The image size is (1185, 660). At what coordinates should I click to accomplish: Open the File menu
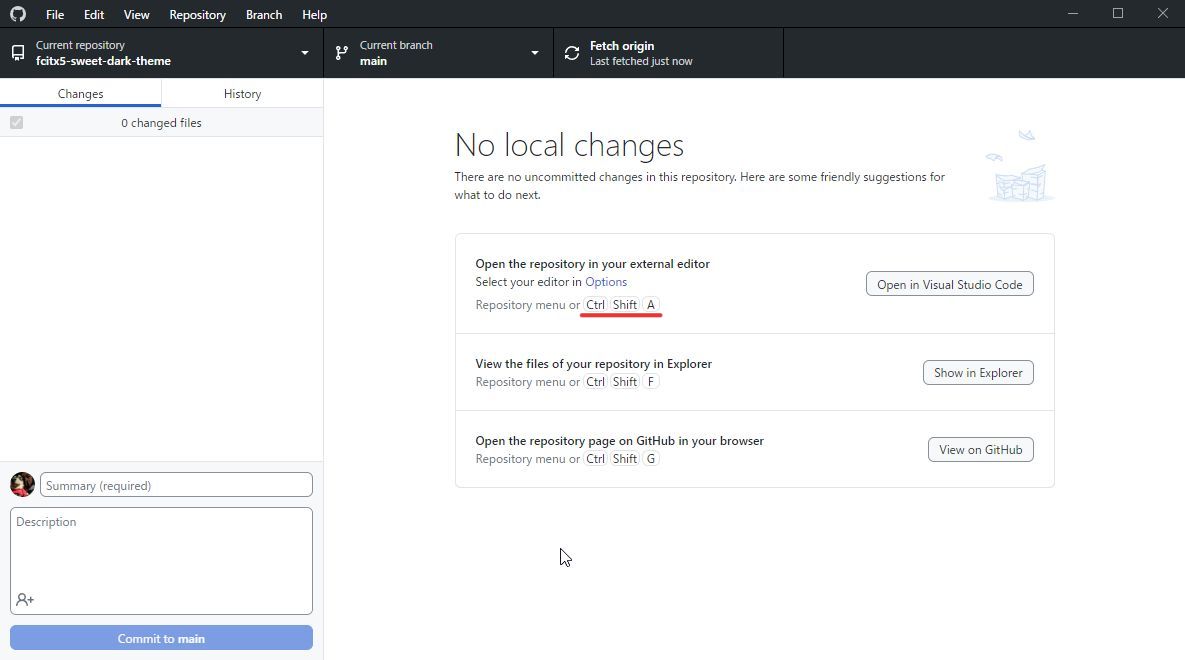pyautogui.click(x=54, y=14)
